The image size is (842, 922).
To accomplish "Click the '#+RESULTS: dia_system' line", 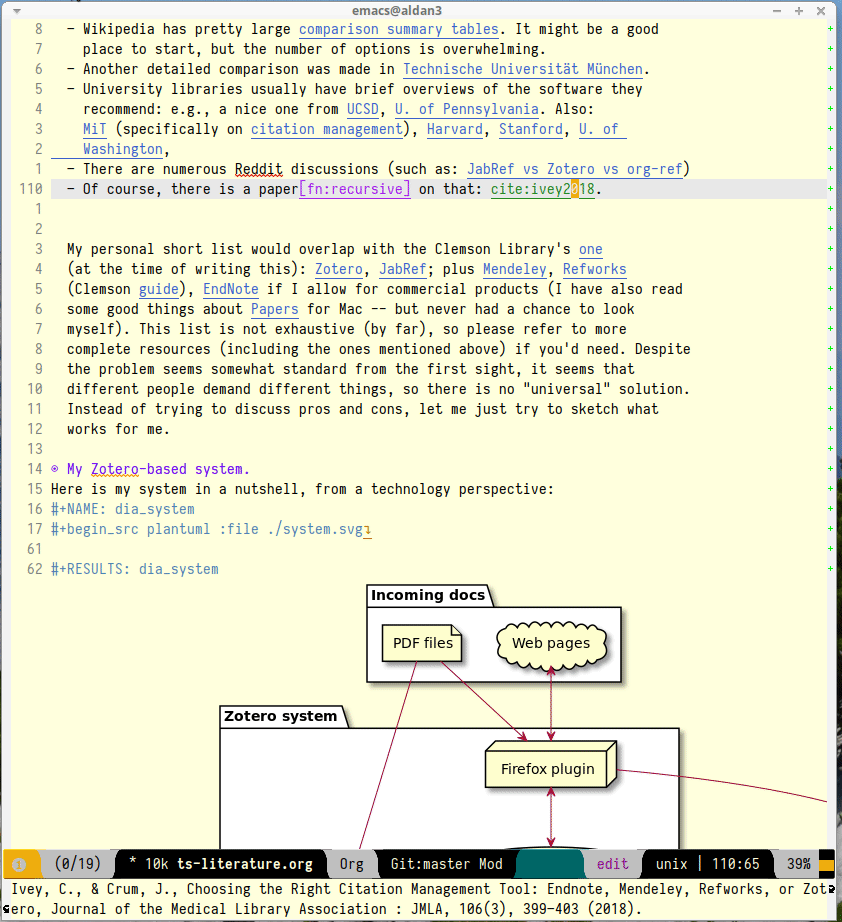I will coord(135,569).
